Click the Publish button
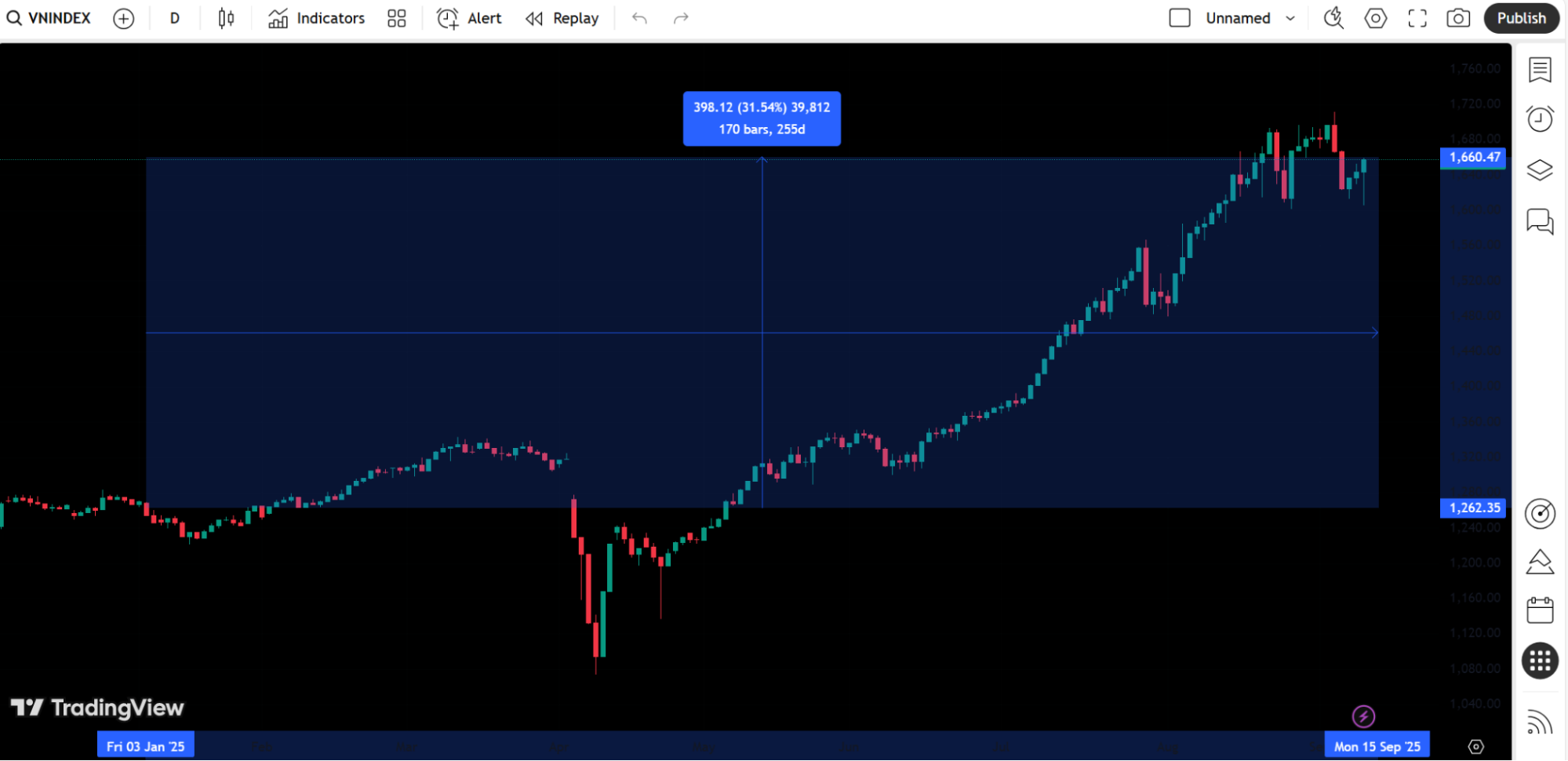1568x761 pixels. pyautogui.click(x=1521, y=18)
